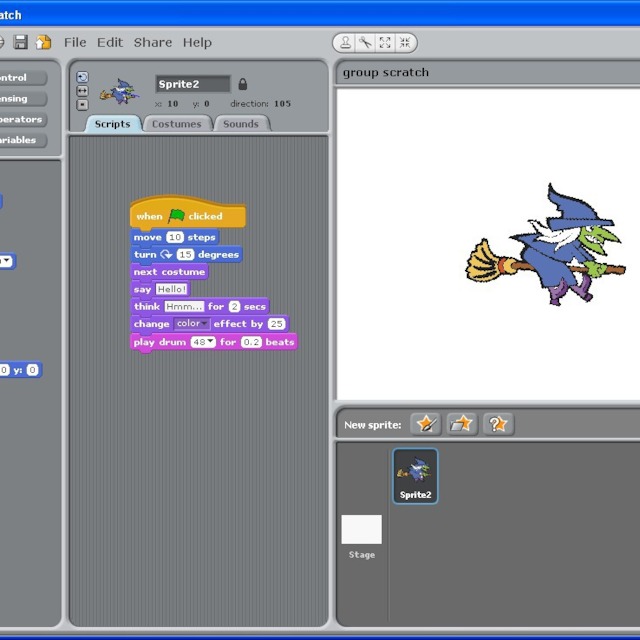
Task: Paint a new sprite with the brush-star button
Action: click(x=427, y=424)
